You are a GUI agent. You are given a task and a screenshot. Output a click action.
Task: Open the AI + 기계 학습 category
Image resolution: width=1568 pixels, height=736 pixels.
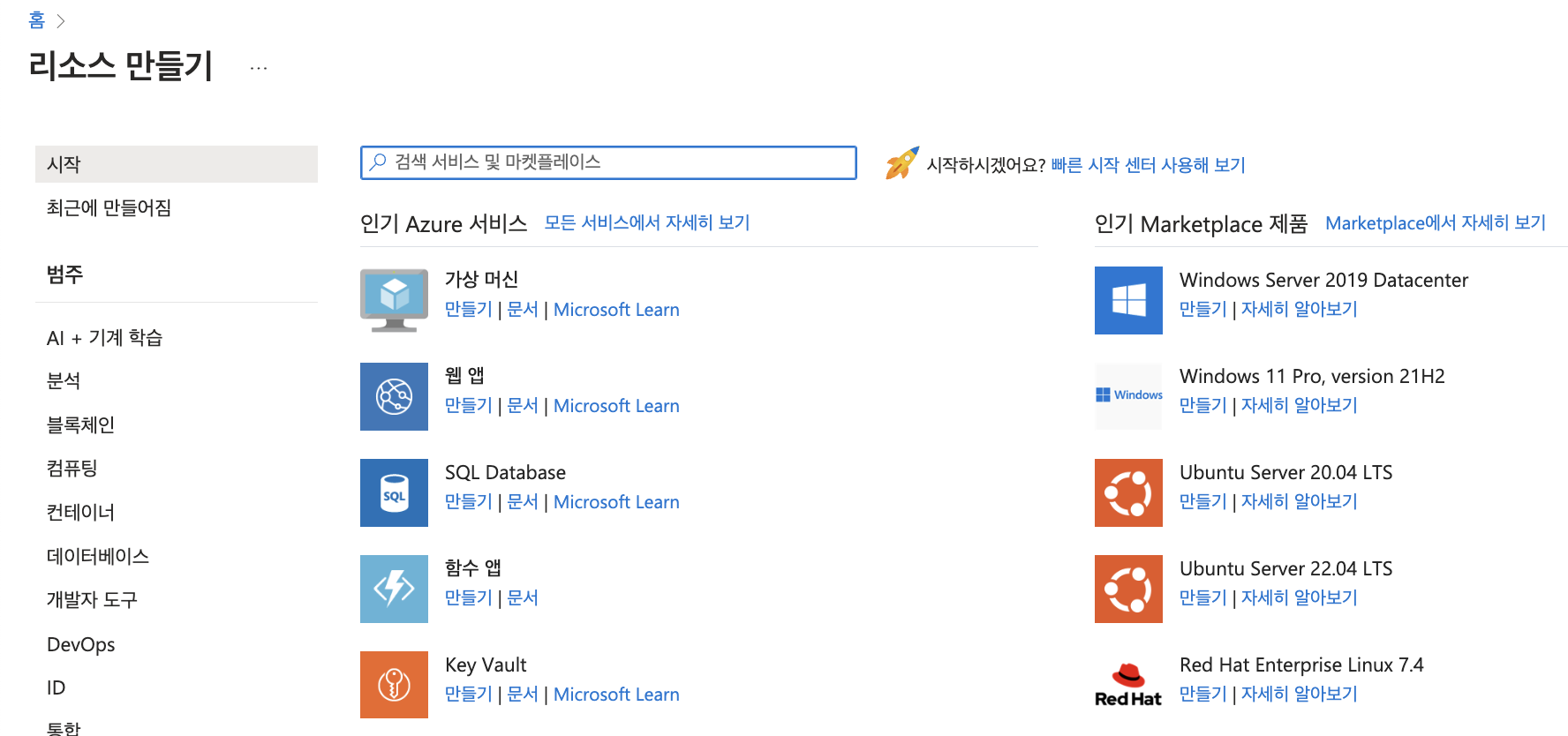pyautogui.click(x=104, y=338)
